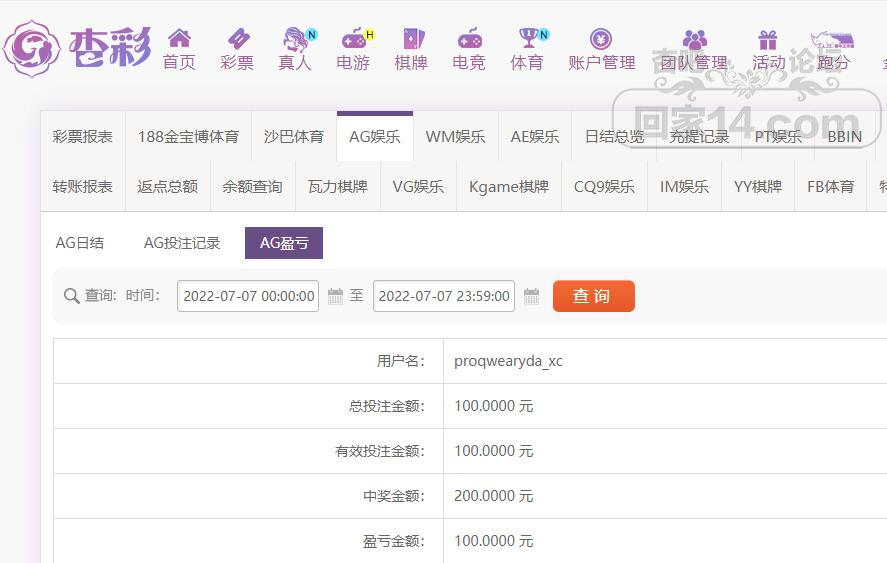Open the 彩票 lottery ticket icon
The image size is (887, 563).
point(238,38)
